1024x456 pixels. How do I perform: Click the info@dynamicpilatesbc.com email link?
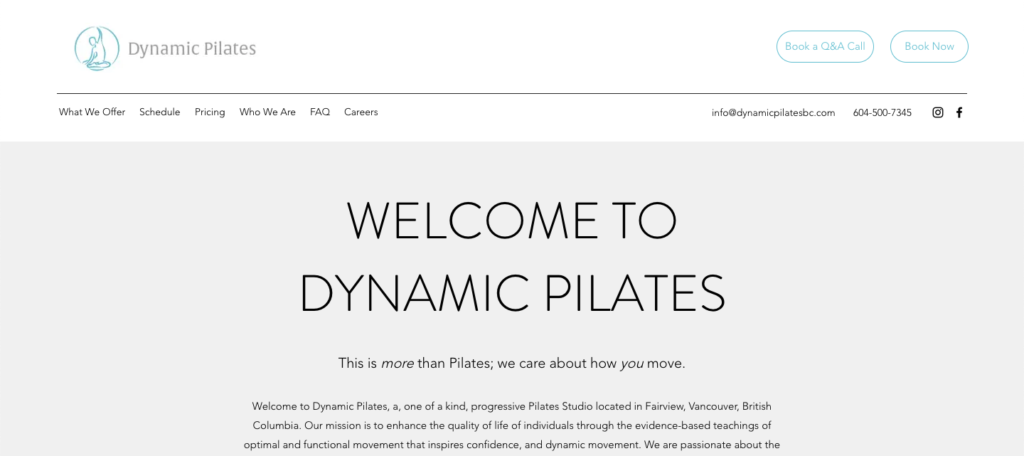(x=773, y=112)
